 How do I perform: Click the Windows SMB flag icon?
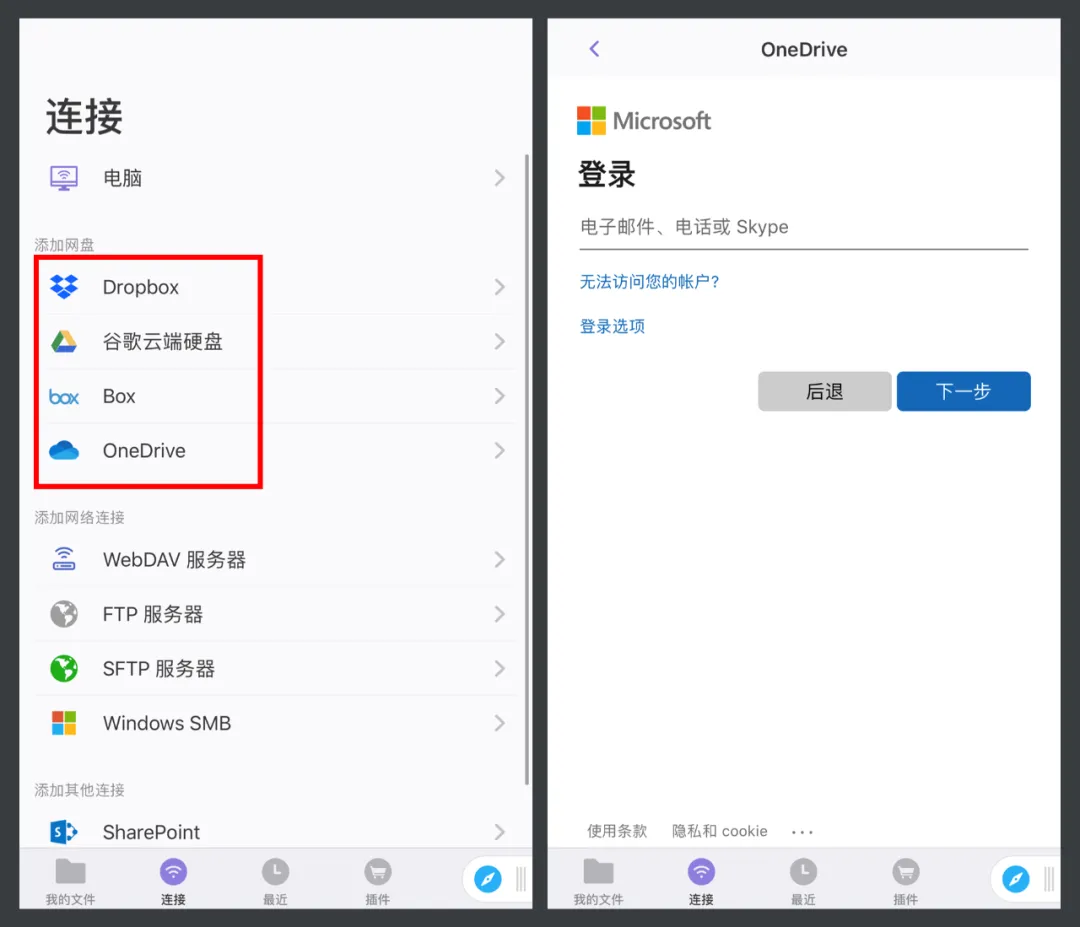[x=64, y=723]
